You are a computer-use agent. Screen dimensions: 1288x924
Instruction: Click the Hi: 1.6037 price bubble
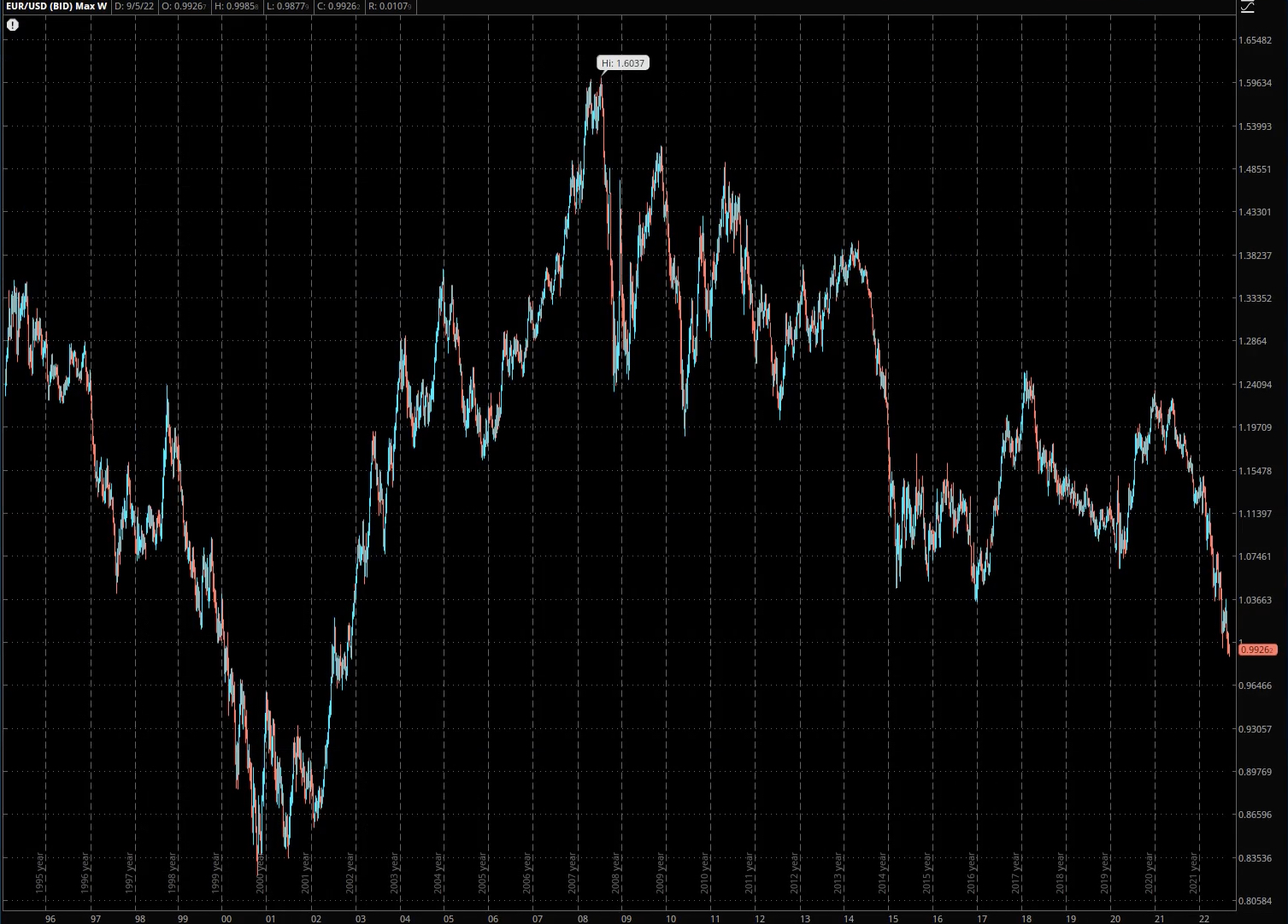click(622, 63)
